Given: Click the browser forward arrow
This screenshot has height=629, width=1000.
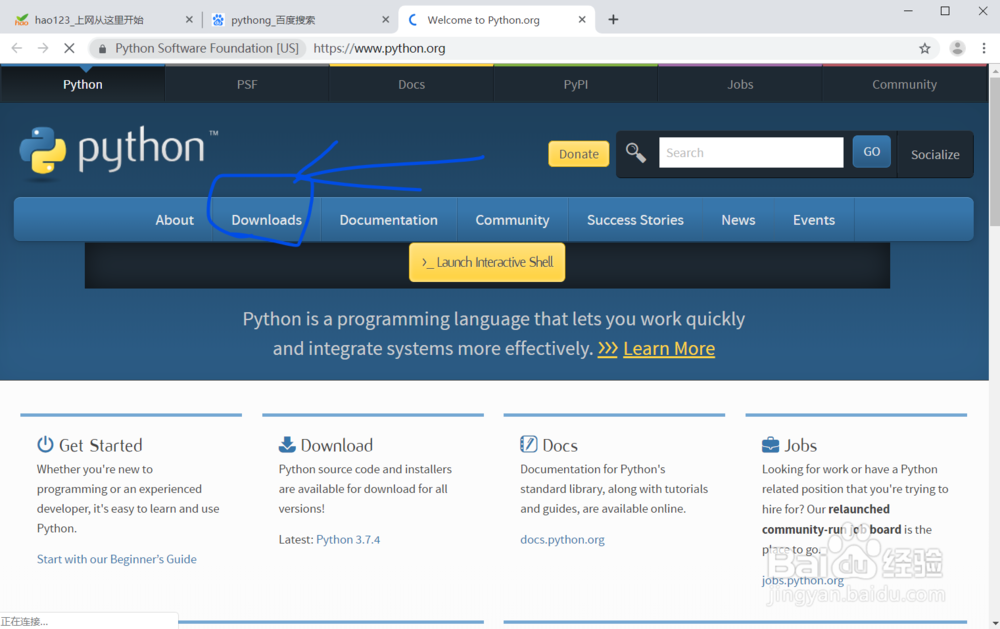Looking at the screenshot, I should pos(43,48).
